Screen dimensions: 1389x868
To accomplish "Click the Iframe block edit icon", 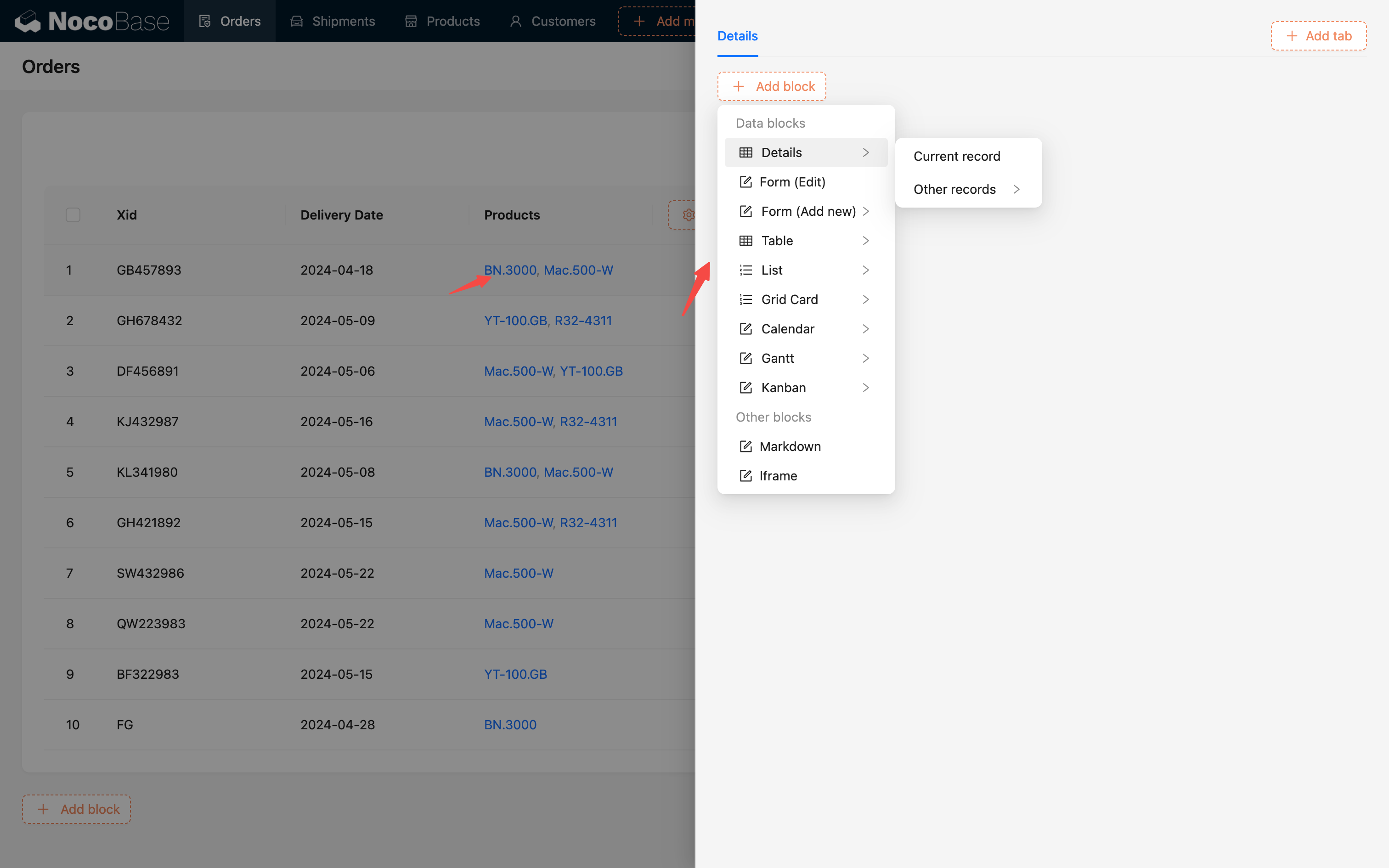I will (745, 475).
